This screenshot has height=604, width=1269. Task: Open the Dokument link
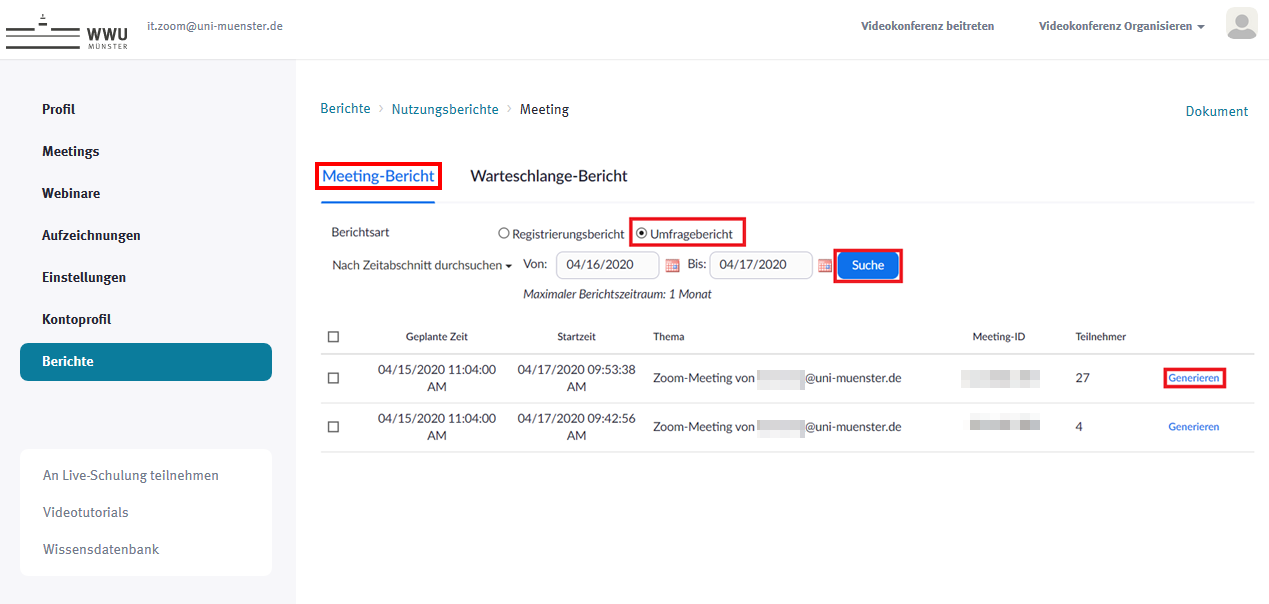point(1216,111)
